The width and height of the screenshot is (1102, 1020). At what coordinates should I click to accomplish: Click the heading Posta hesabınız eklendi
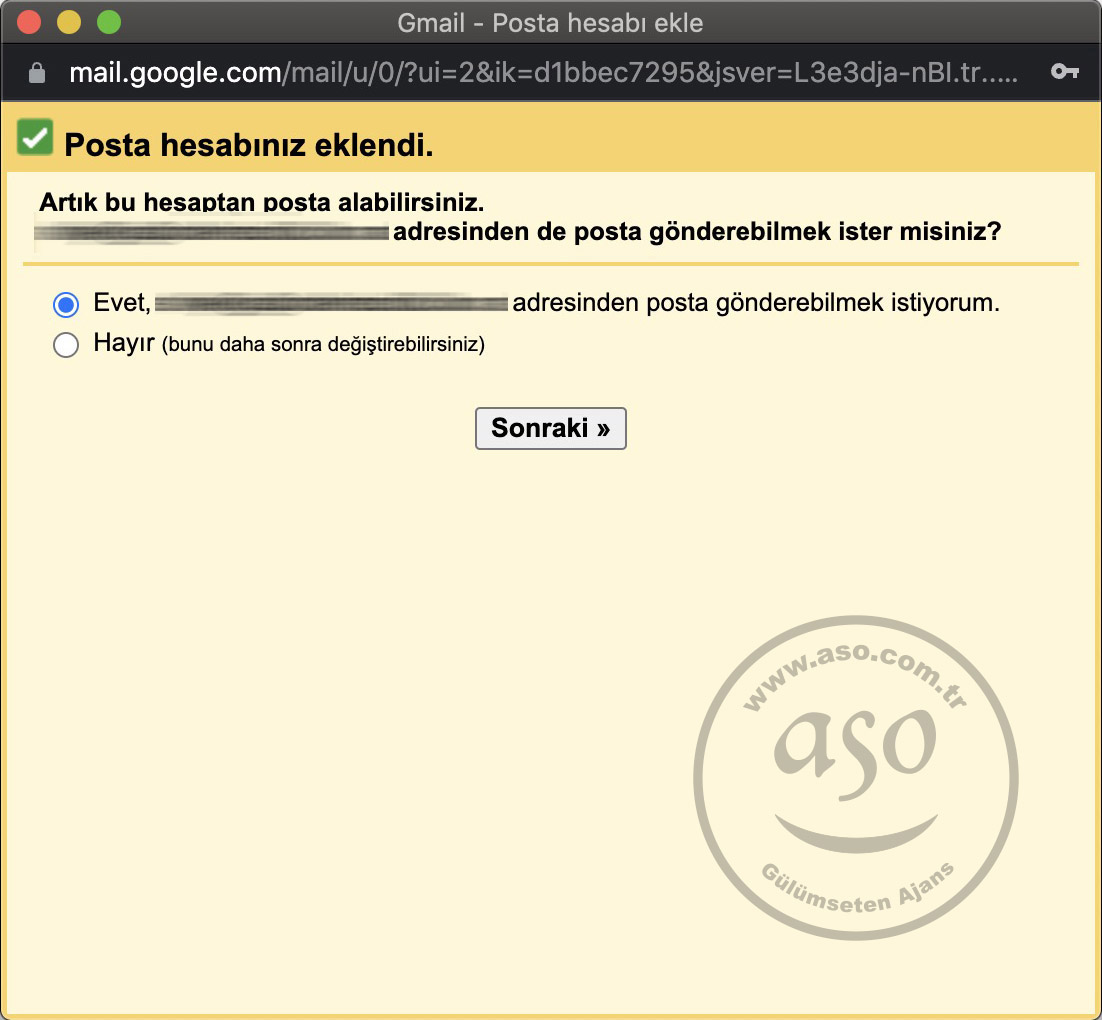pos(248,145)
